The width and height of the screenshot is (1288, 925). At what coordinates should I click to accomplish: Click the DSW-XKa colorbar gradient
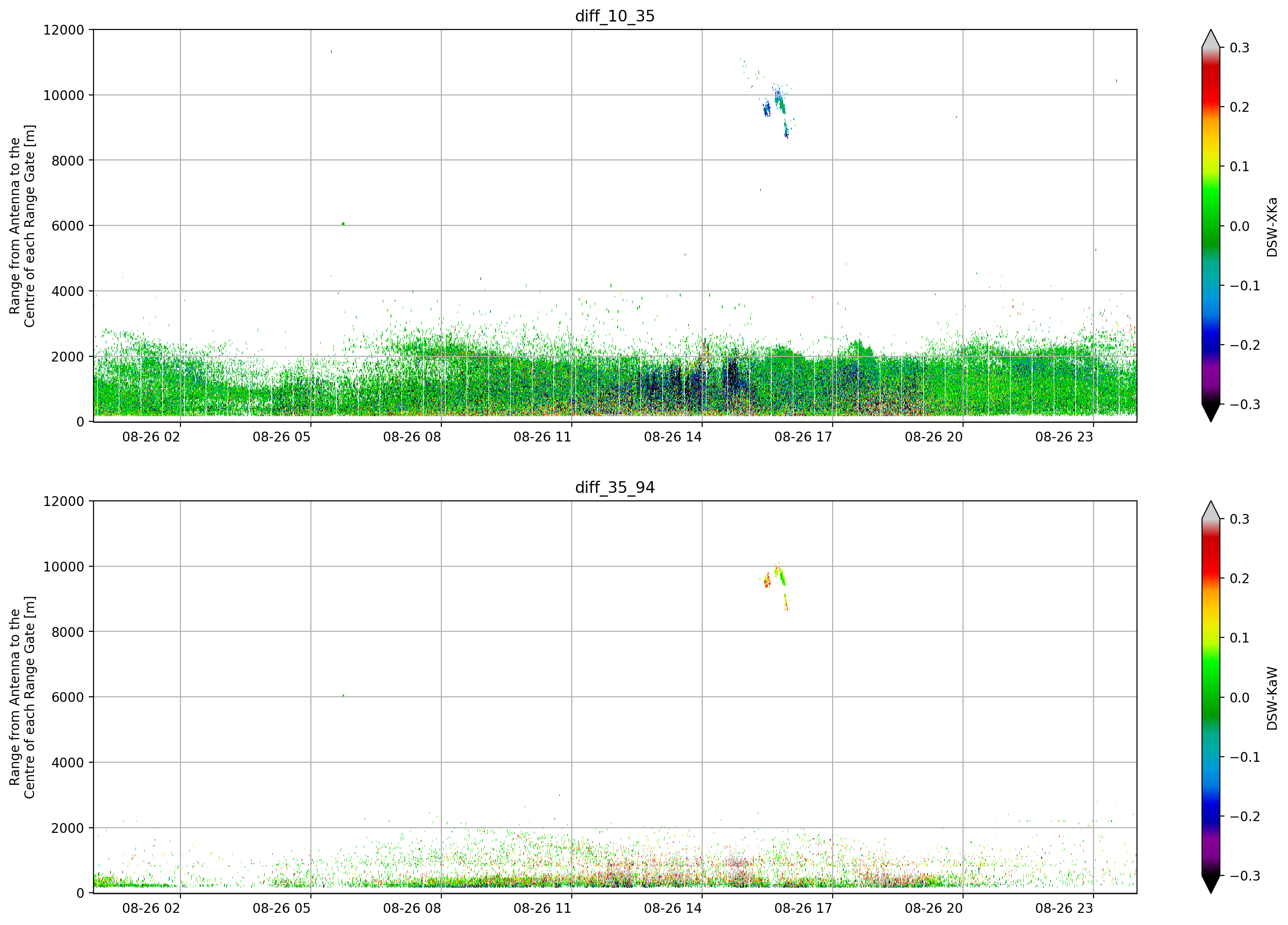coord(1210,225)
